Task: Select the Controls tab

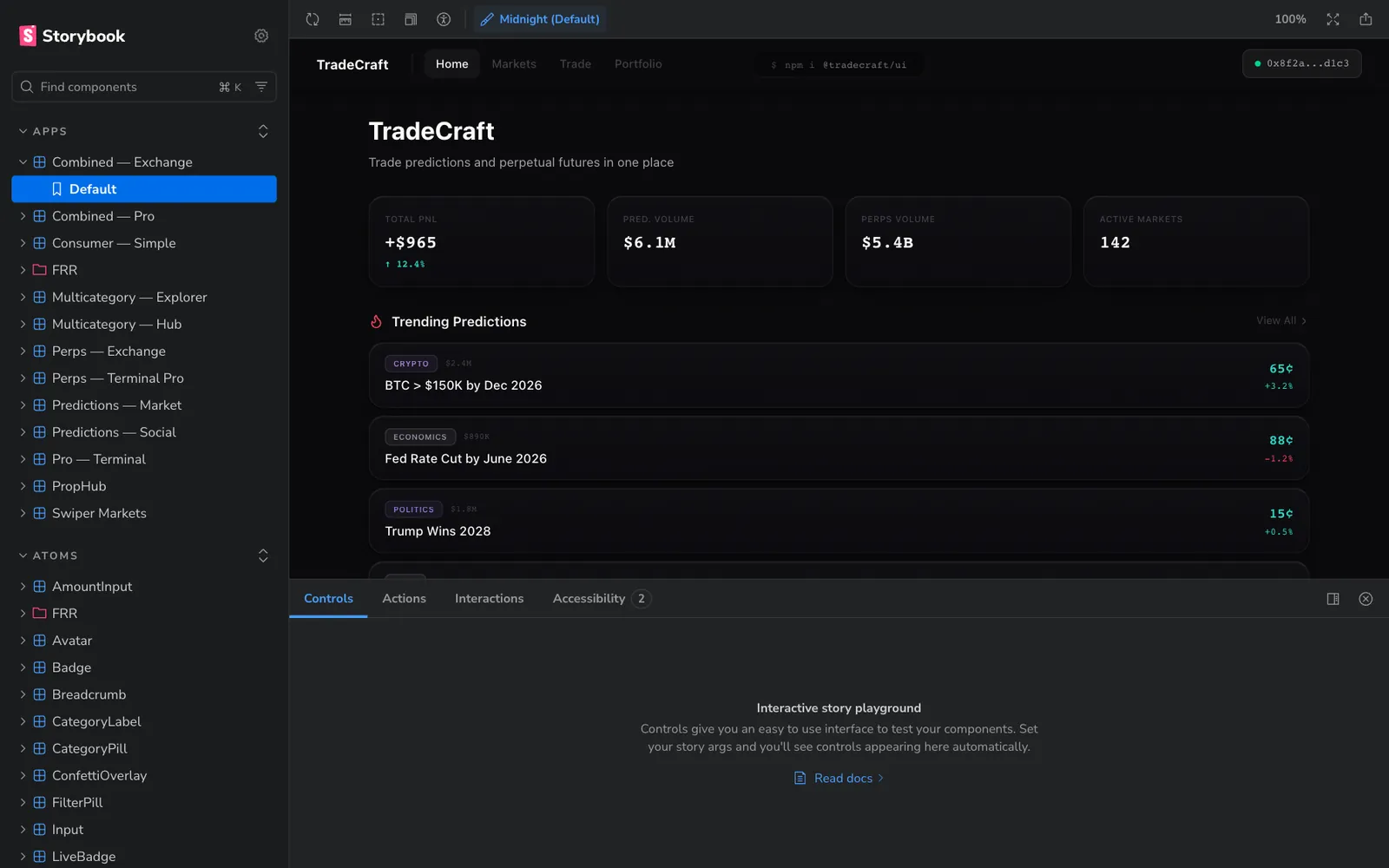Action: (328, 599)
